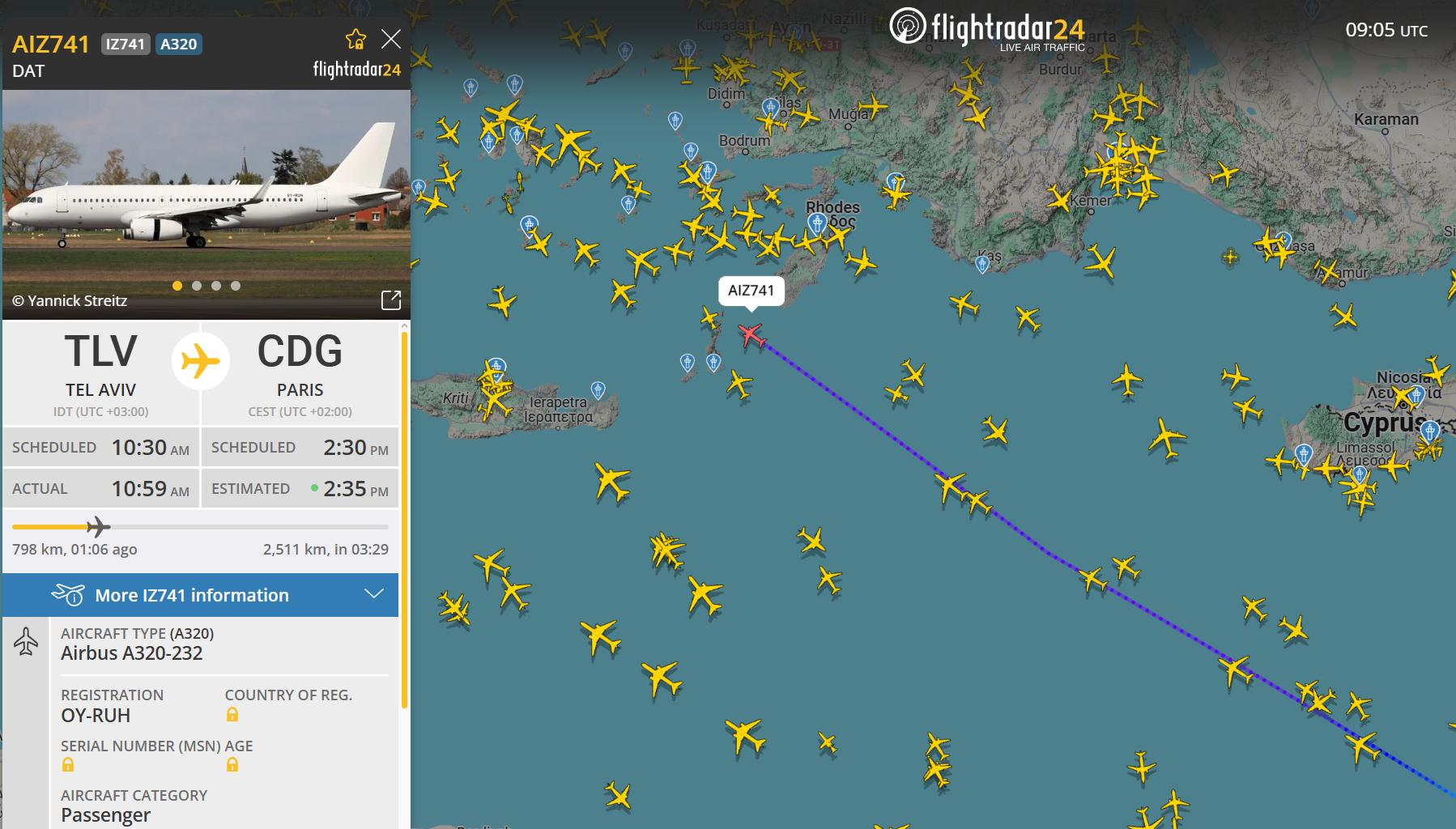Open aircraft photo in external link icon

click(391, 300)
